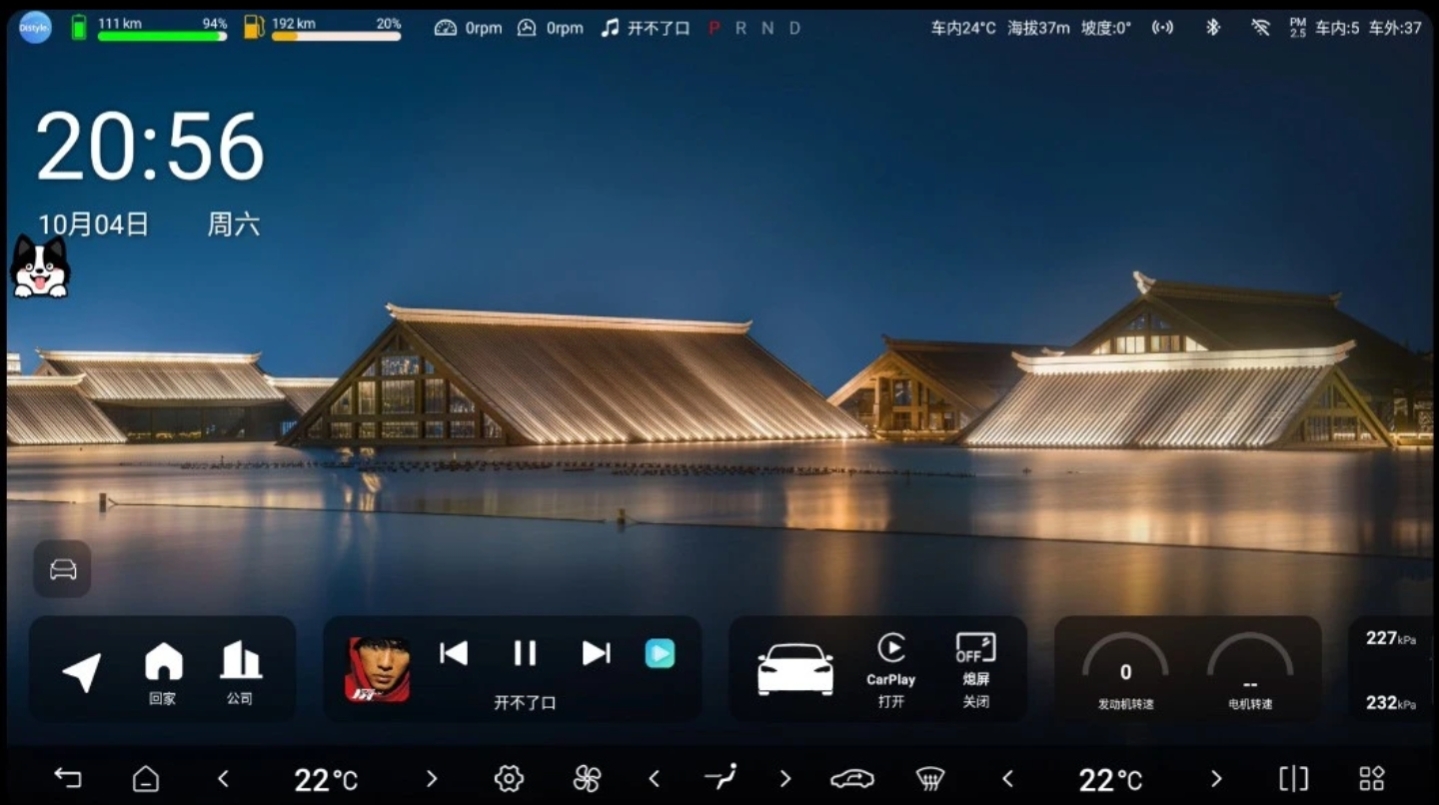Open the app grid icon
The width and height of the screenshot is (1439, 805).
click(x=1371, y=778)
